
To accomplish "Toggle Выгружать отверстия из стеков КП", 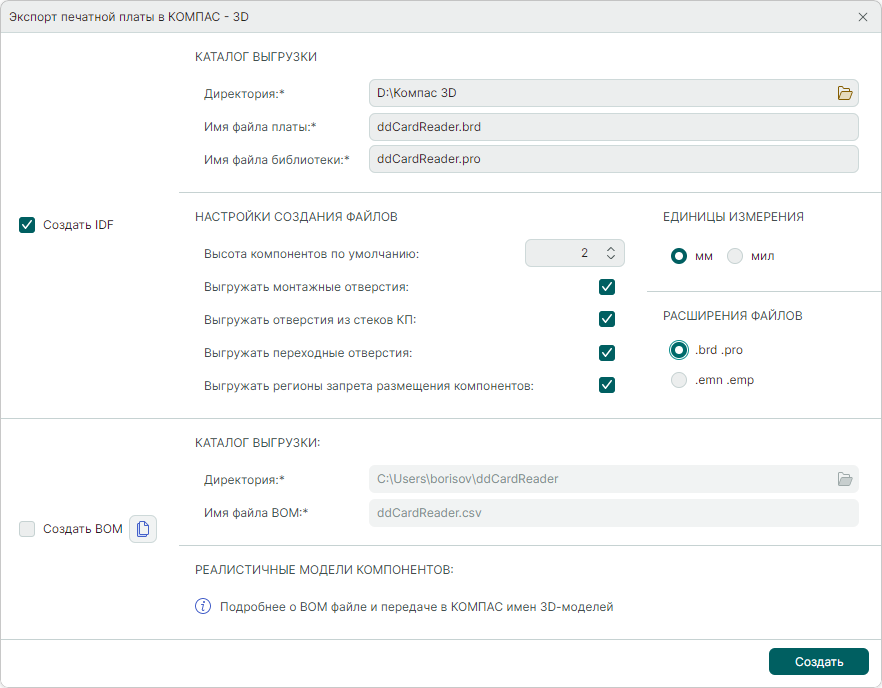I will pyautogui.click(x=606, y=319).
